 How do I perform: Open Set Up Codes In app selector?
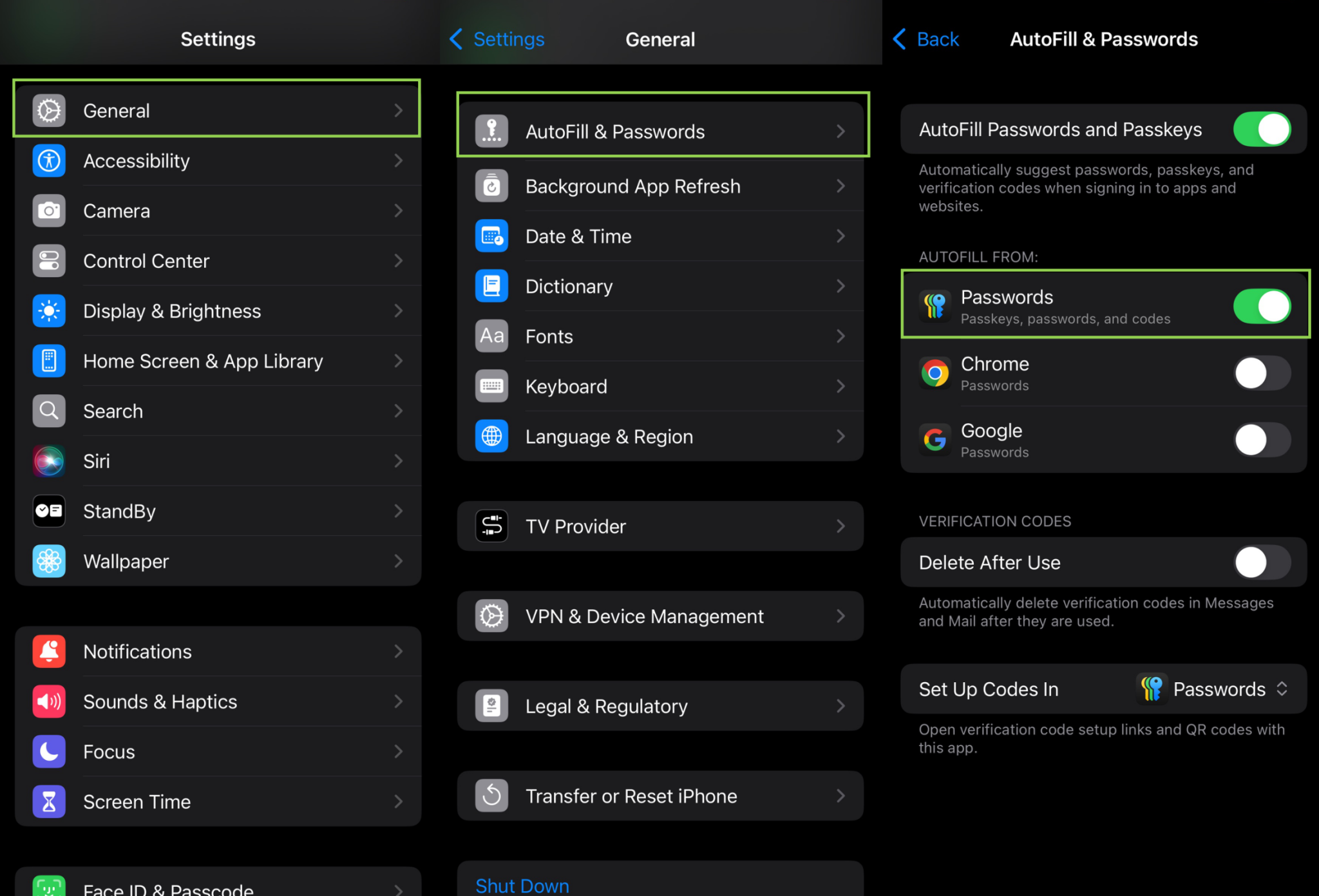click(x=1214, y=689)
